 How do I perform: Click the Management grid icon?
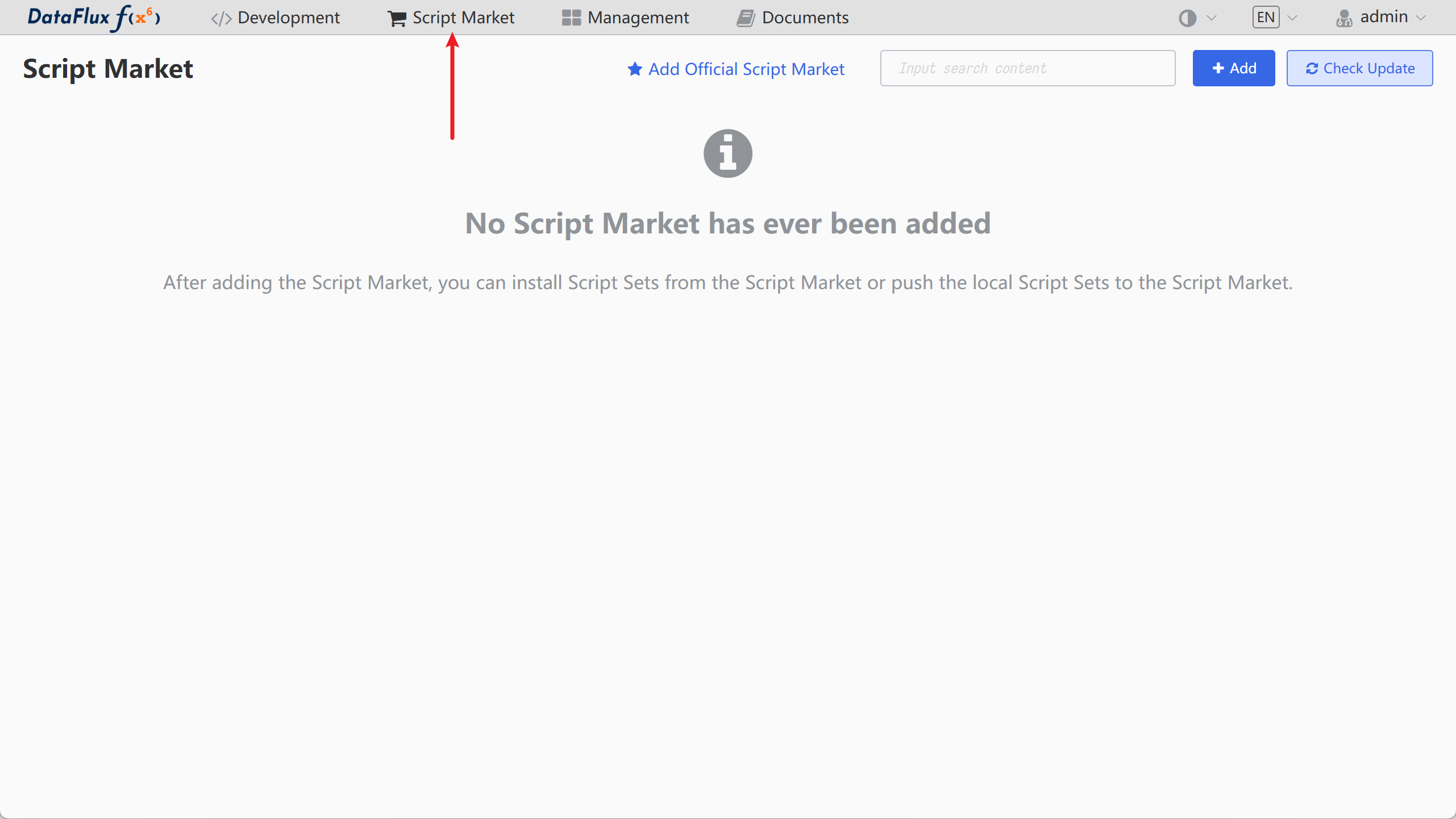(571, 18)
